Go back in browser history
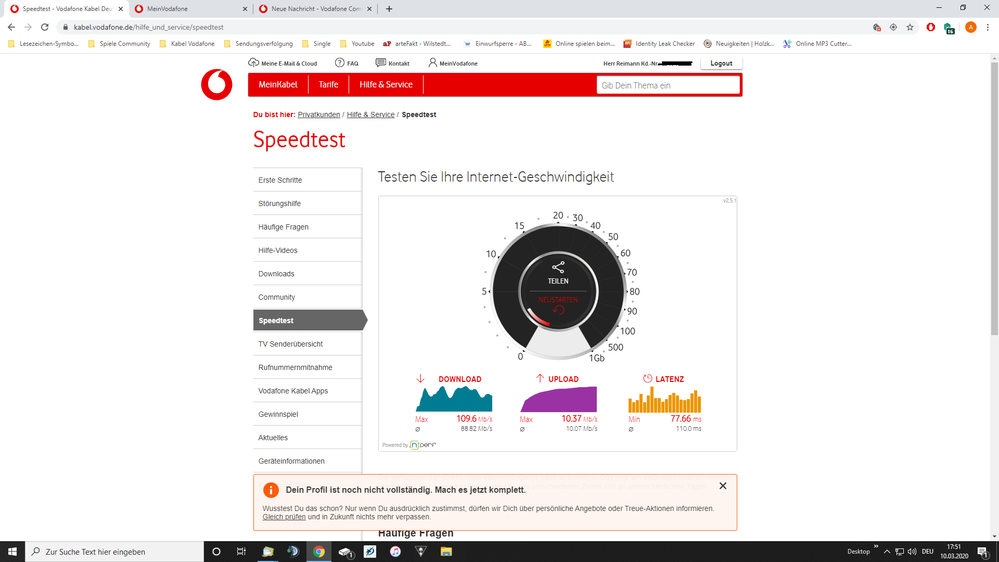This screenshot has width=999, height=562. (x=11, y=27)
